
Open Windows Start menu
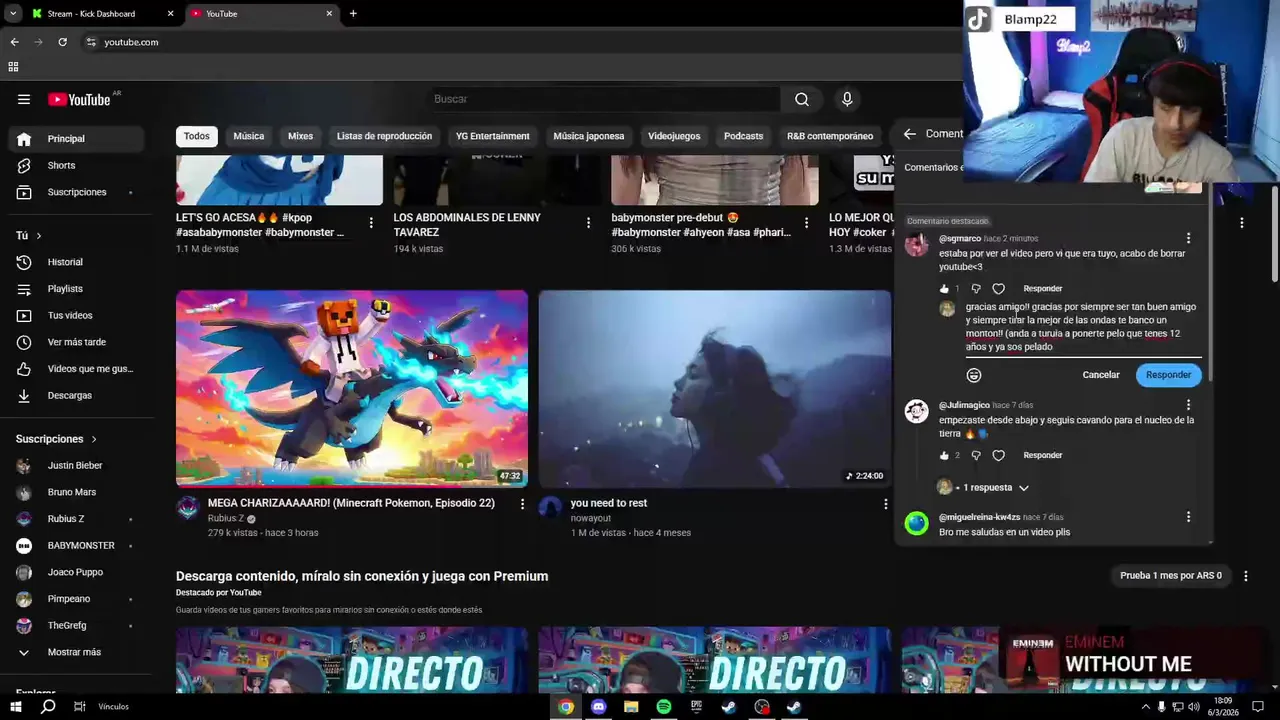pos(15,707)
